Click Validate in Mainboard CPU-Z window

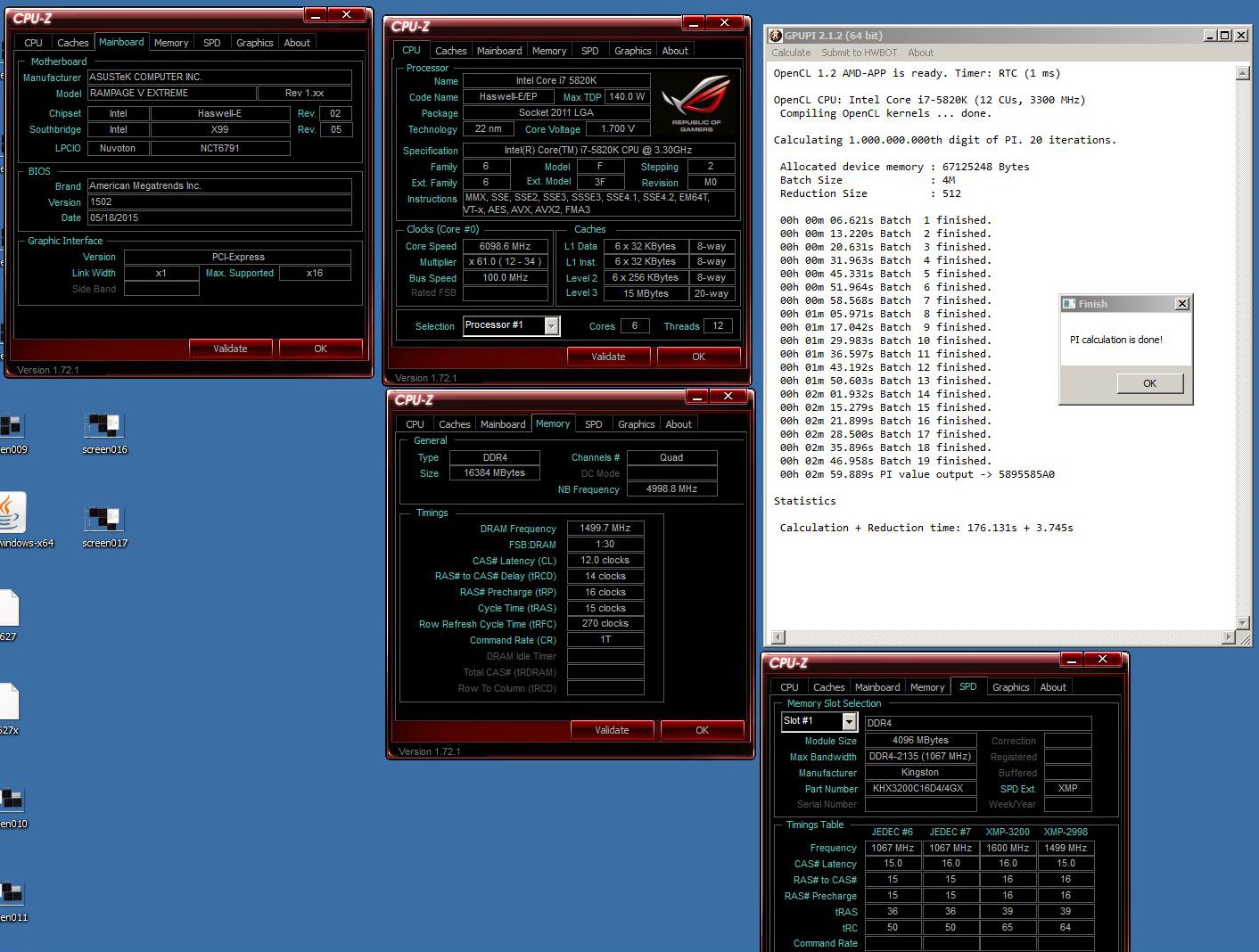pyautogui.click(x=230, y=349)
